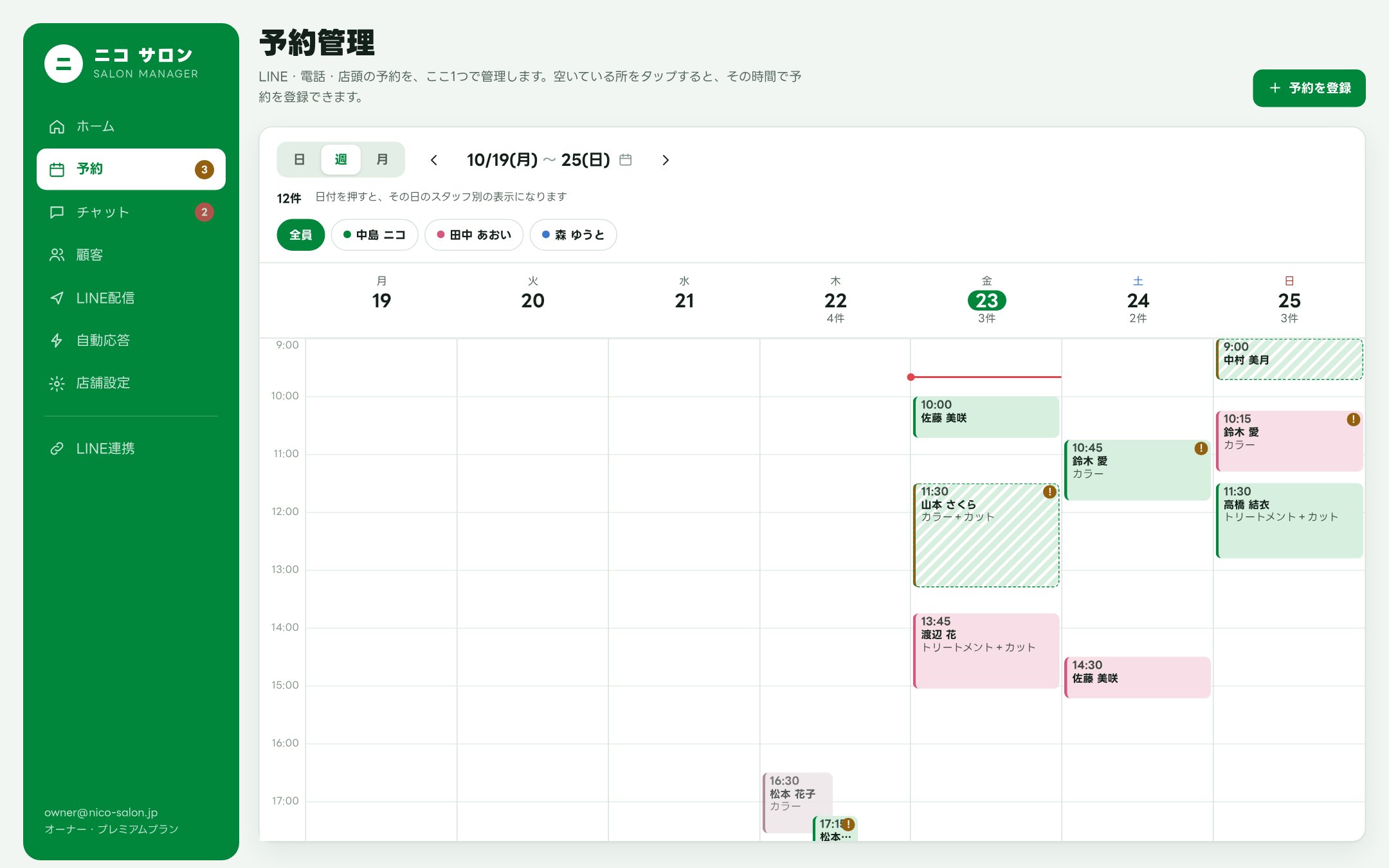The width and height of the screenshot is (1389, 868).
Task: Click 予約を登録 button
Action: coord(1309,88)
